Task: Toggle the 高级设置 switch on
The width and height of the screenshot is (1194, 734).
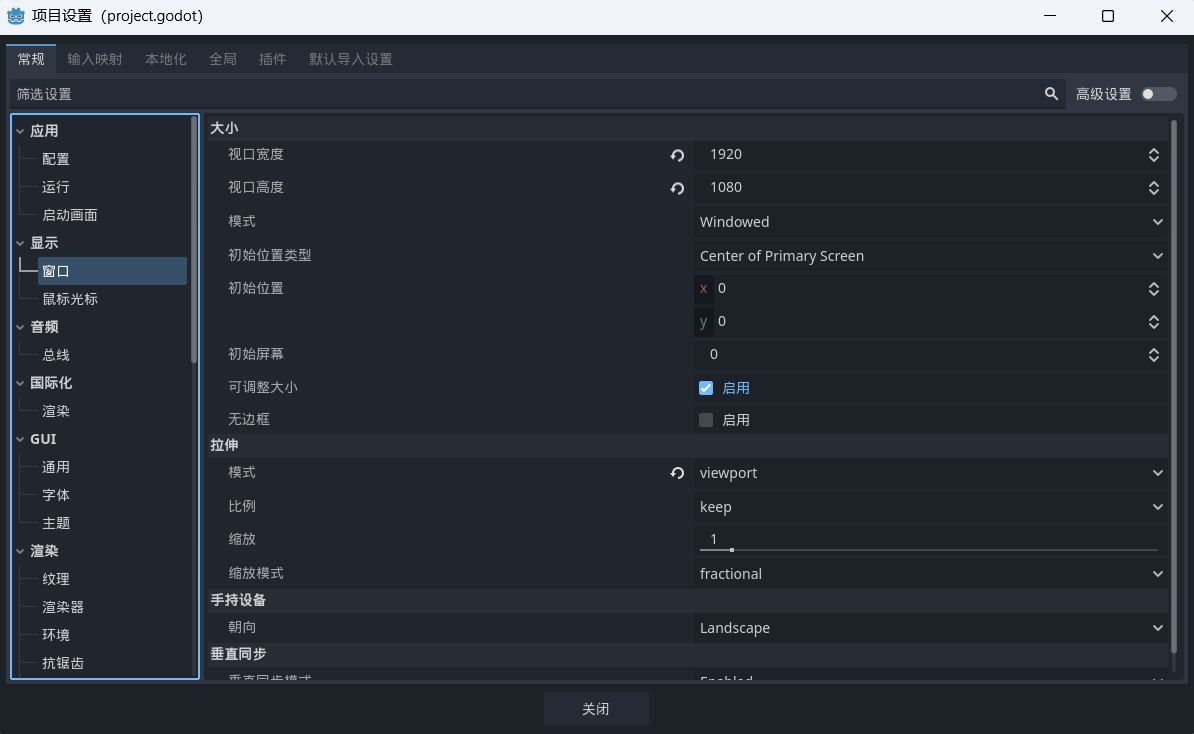Action: [1159, 94]
